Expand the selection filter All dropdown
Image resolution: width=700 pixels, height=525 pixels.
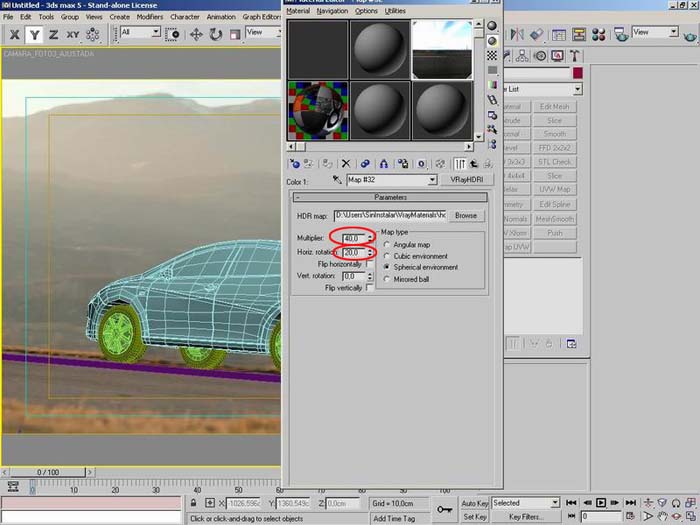click(155, 33)
